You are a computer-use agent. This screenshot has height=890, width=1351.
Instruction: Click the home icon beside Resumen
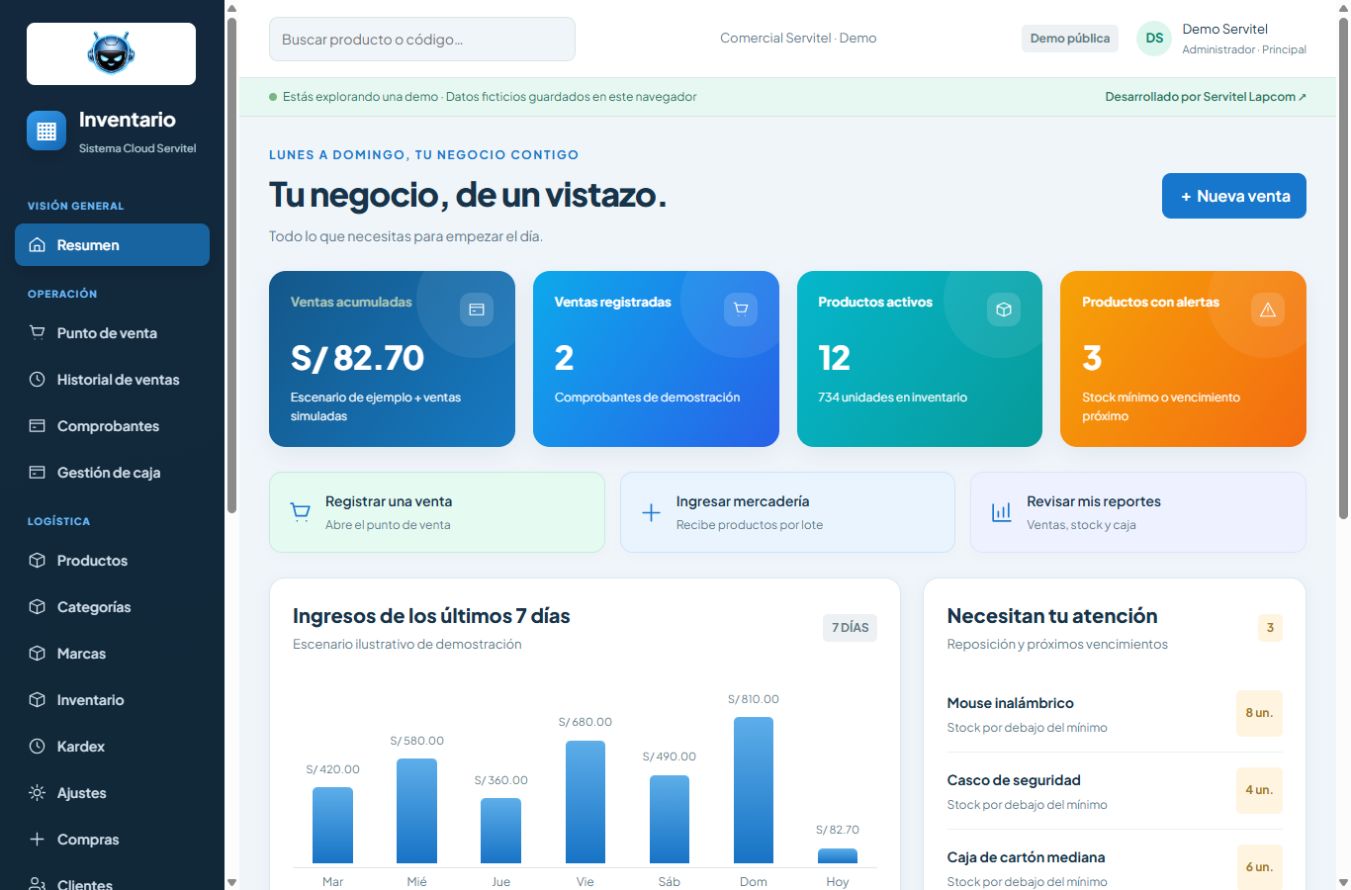click(38, 245)
